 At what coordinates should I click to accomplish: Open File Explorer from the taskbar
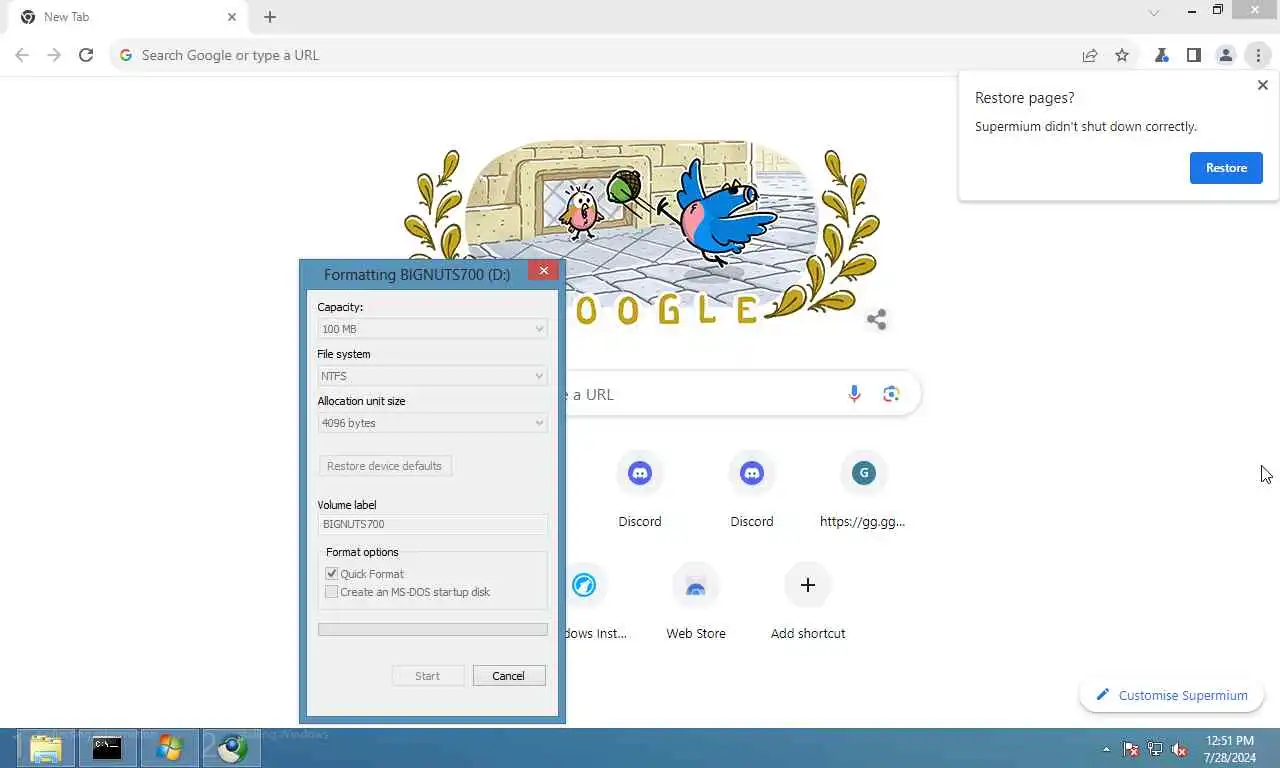click(x=46, y=748)
